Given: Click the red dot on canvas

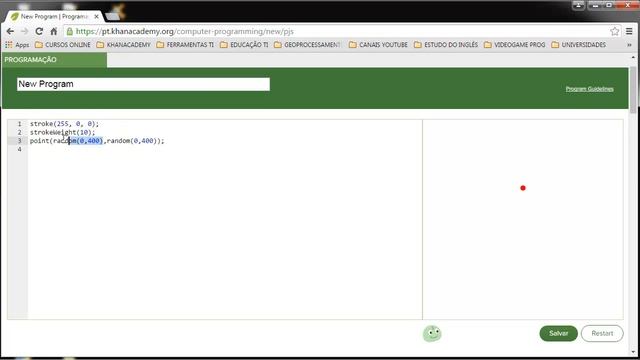Looking at the screenshot, I should tap(523, 188).
